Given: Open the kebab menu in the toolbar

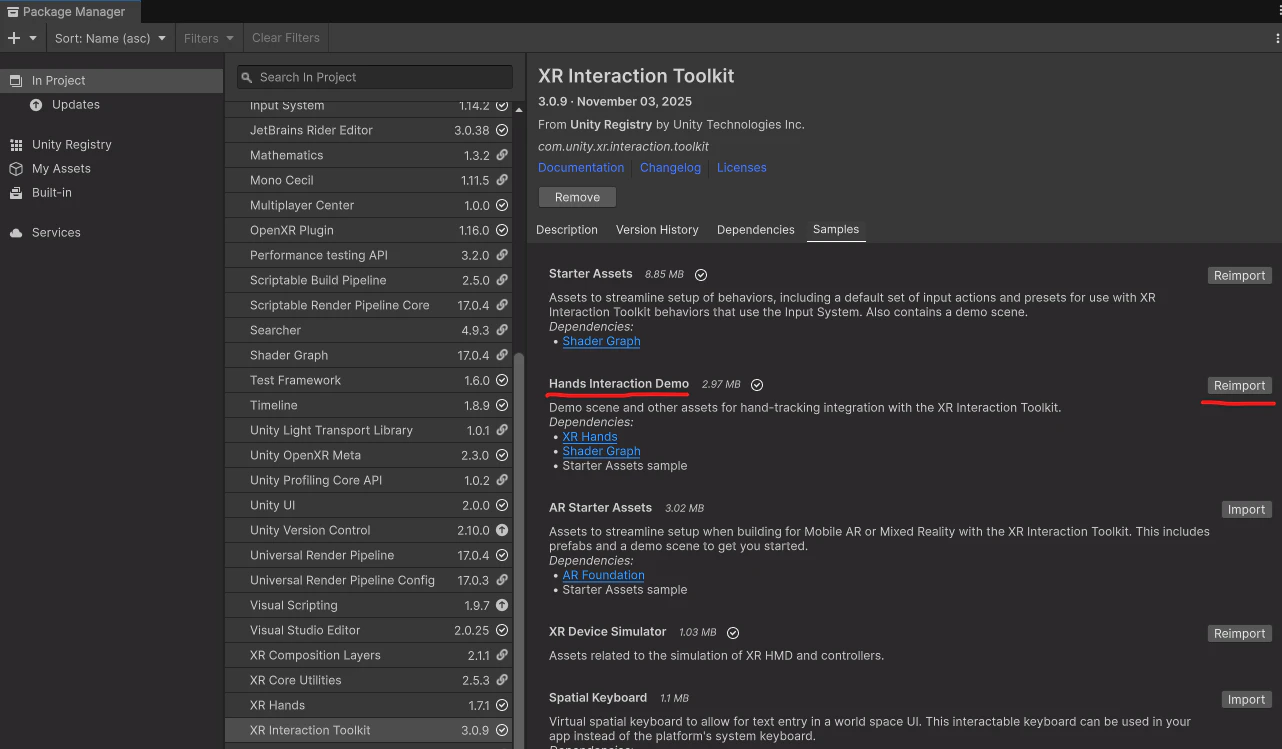Looking at the screenshot, I should coord(1277,38).
